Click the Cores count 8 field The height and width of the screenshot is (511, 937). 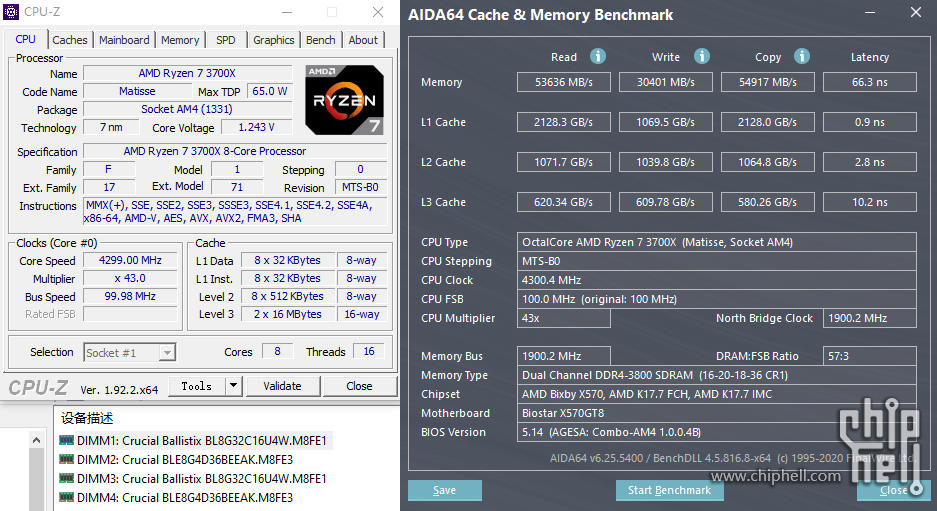(277, 351)
